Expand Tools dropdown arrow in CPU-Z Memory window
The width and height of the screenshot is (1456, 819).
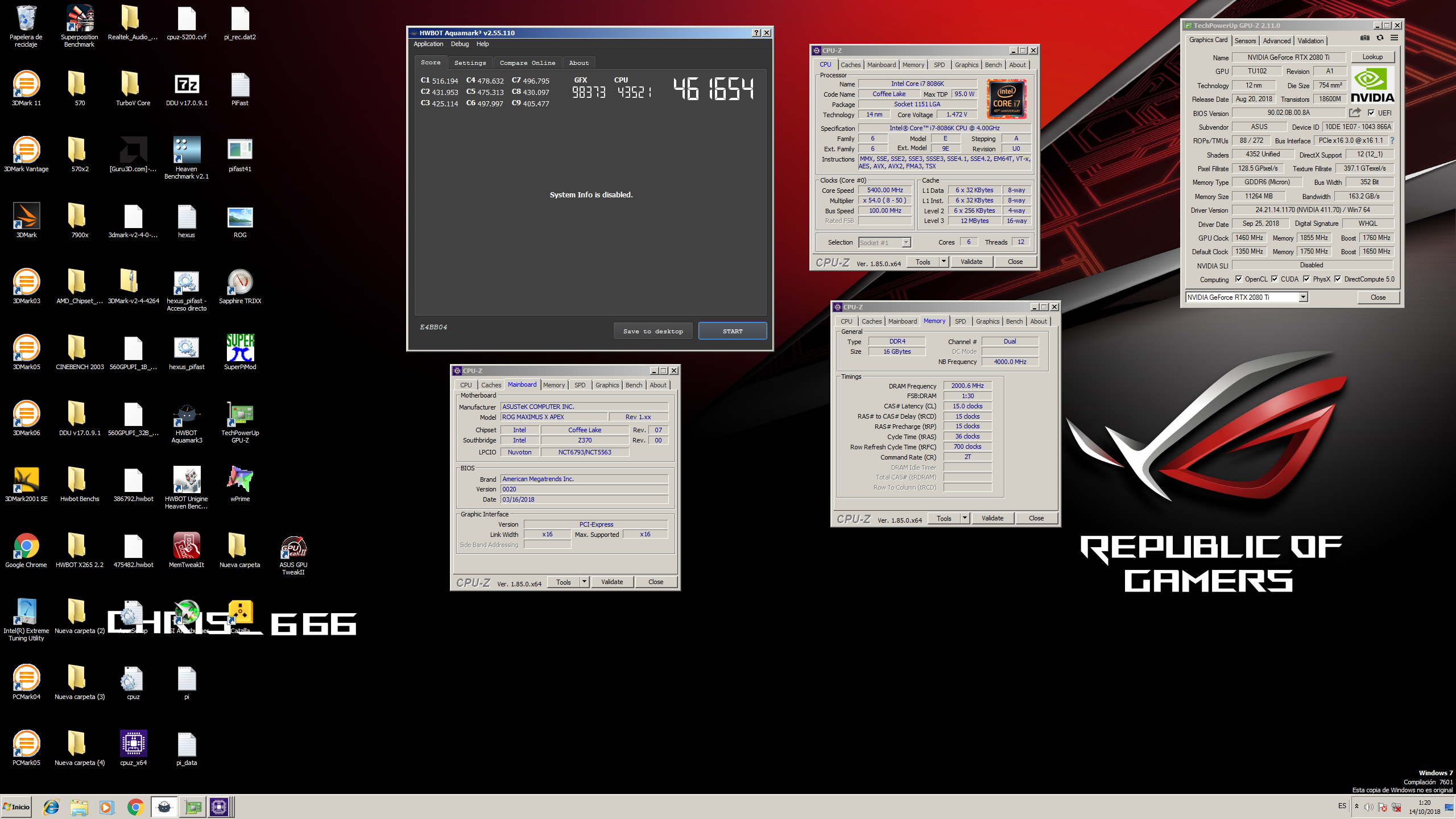[x=965, y=518]
